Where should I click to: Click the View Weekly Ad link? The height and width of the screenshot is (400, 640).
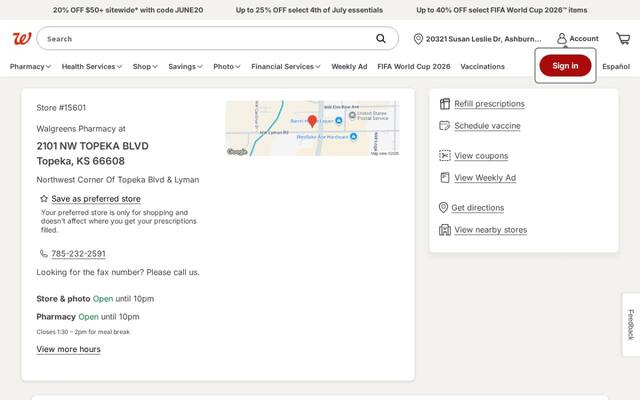(485, 178)
